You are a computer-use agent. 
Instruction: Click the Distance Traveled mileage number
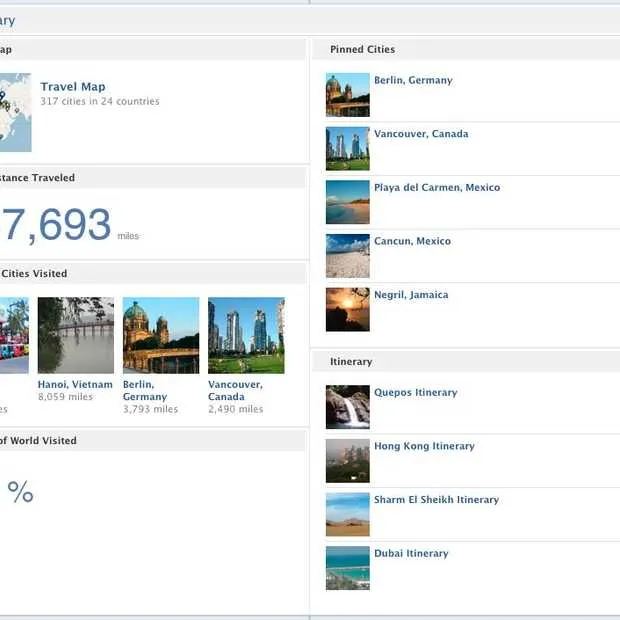(x=55, y=225)
